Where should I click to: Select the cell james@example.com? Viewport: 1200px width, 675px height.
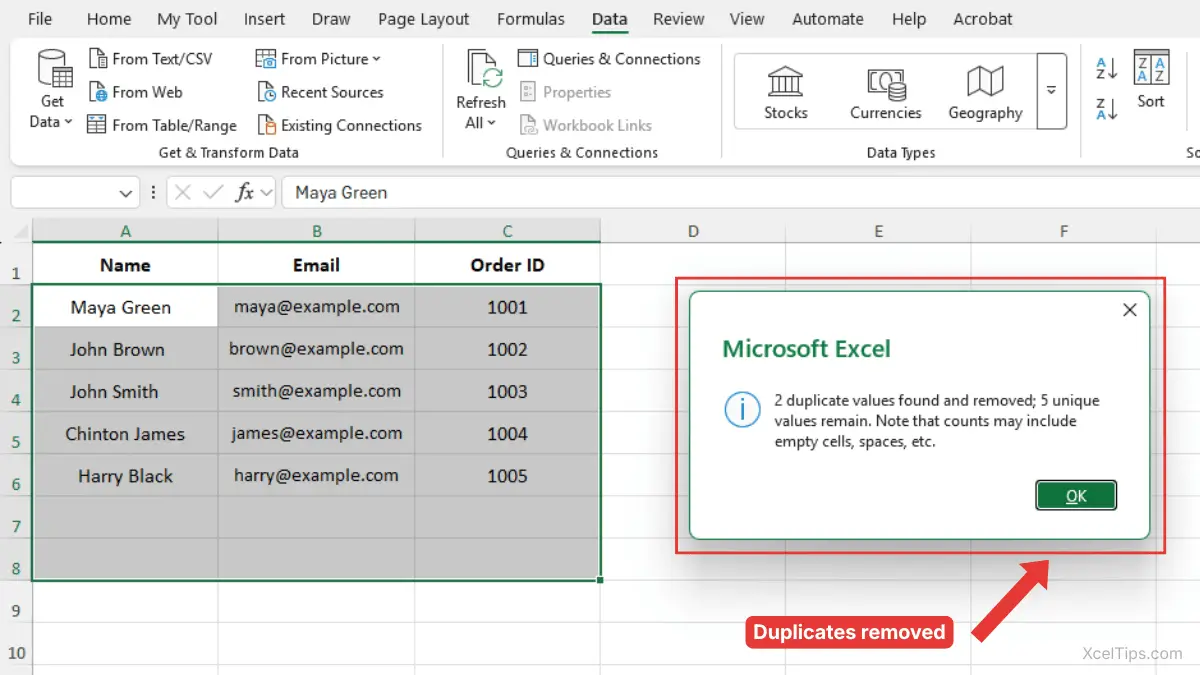316,433
